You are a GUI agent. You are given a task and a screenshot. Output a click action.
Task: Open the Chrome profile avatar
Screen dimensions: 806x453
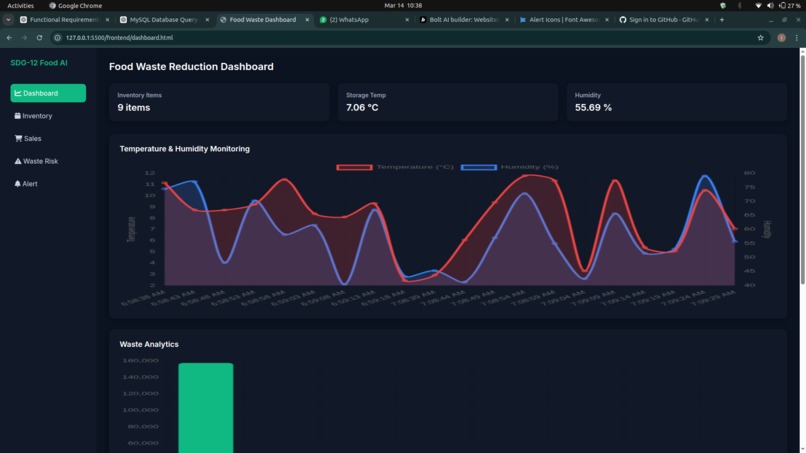781,38
